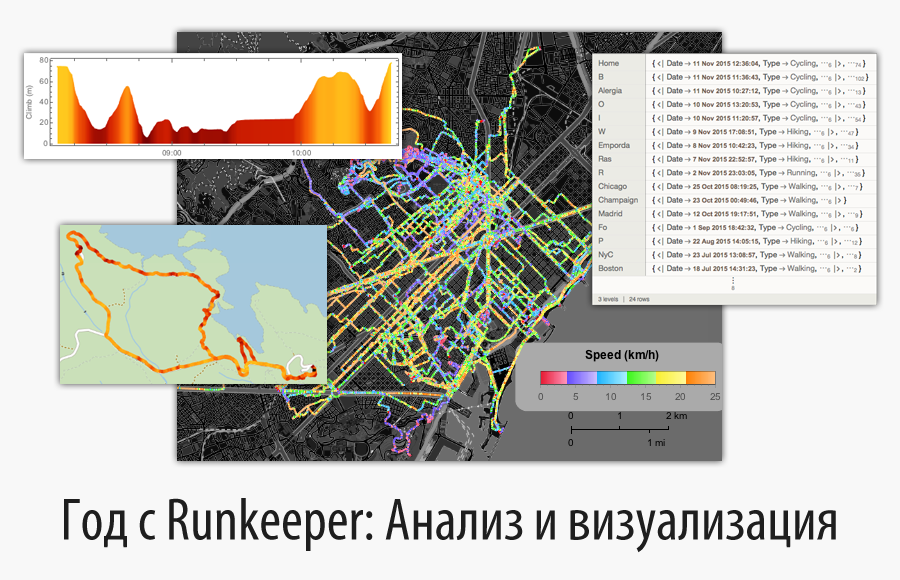Click the "Speed (km/h)" legend title
This screenshot has height=580, width=900.
622,355
